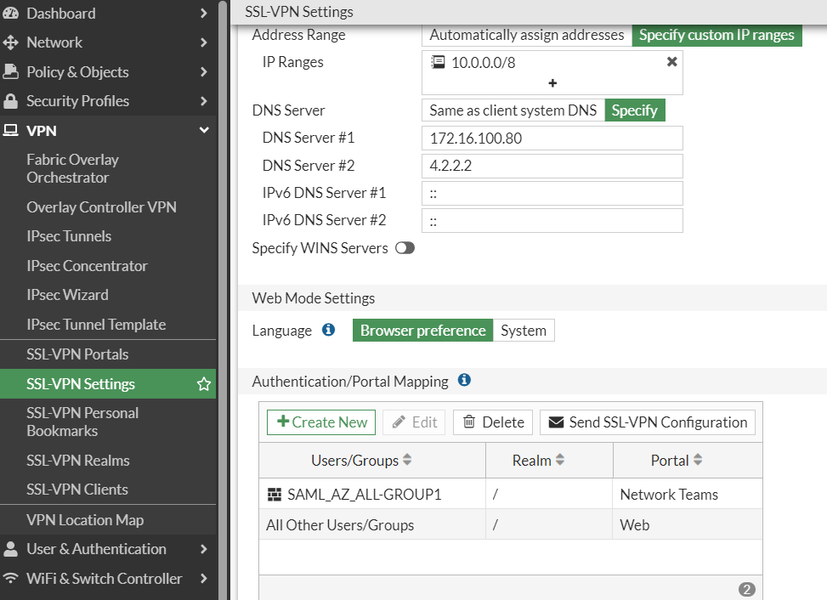The width and height of the screenshot is (827, 600).
Task: Go to IPsec Tunnels
Action: click(x=69, y=236)
